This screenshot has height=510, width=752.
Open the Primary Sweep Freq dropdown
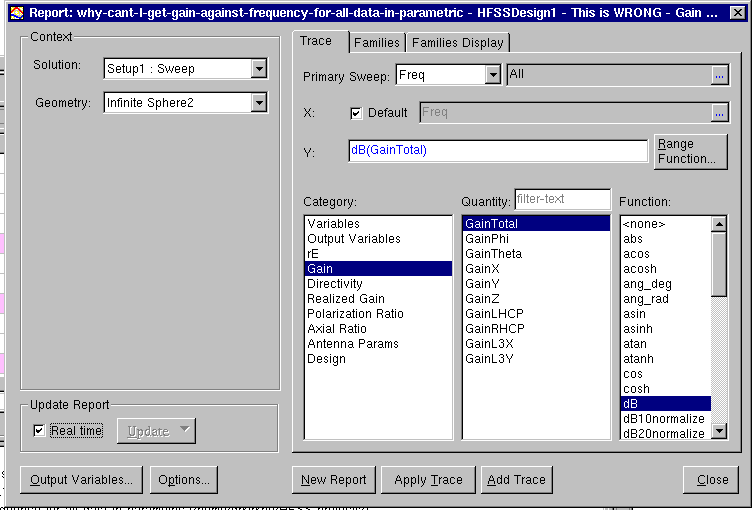click(493, 75)
